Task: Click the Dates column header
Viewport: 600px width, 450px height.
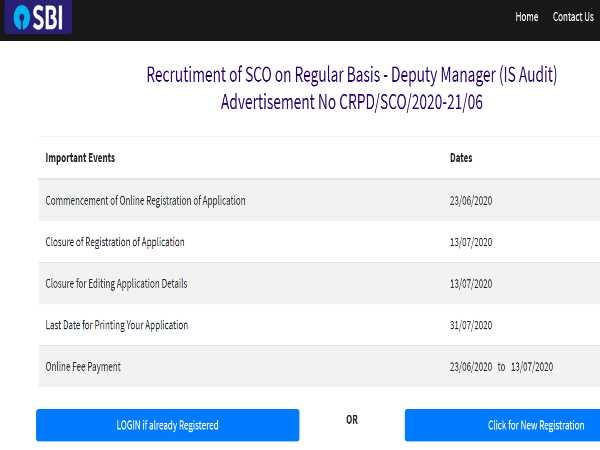Action: click(x=461, y=158)
